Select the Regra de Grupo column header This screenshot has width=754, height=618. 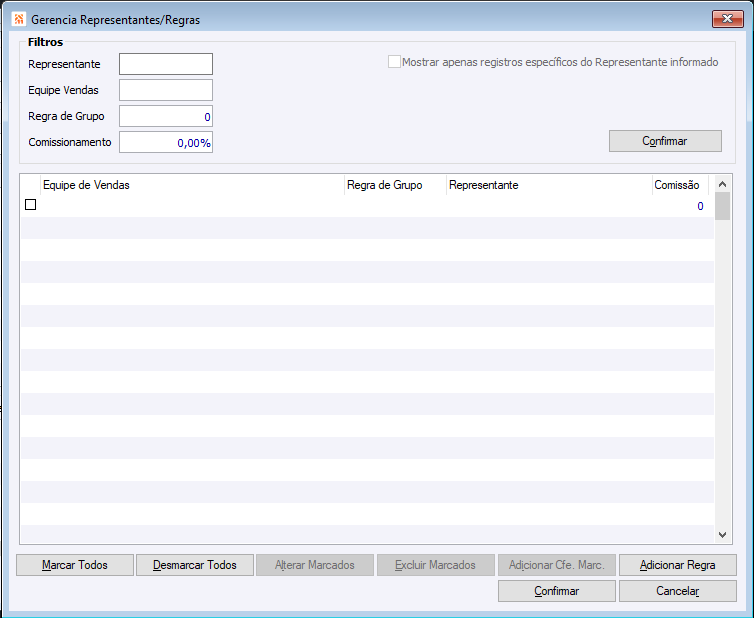tap(395, 185)
